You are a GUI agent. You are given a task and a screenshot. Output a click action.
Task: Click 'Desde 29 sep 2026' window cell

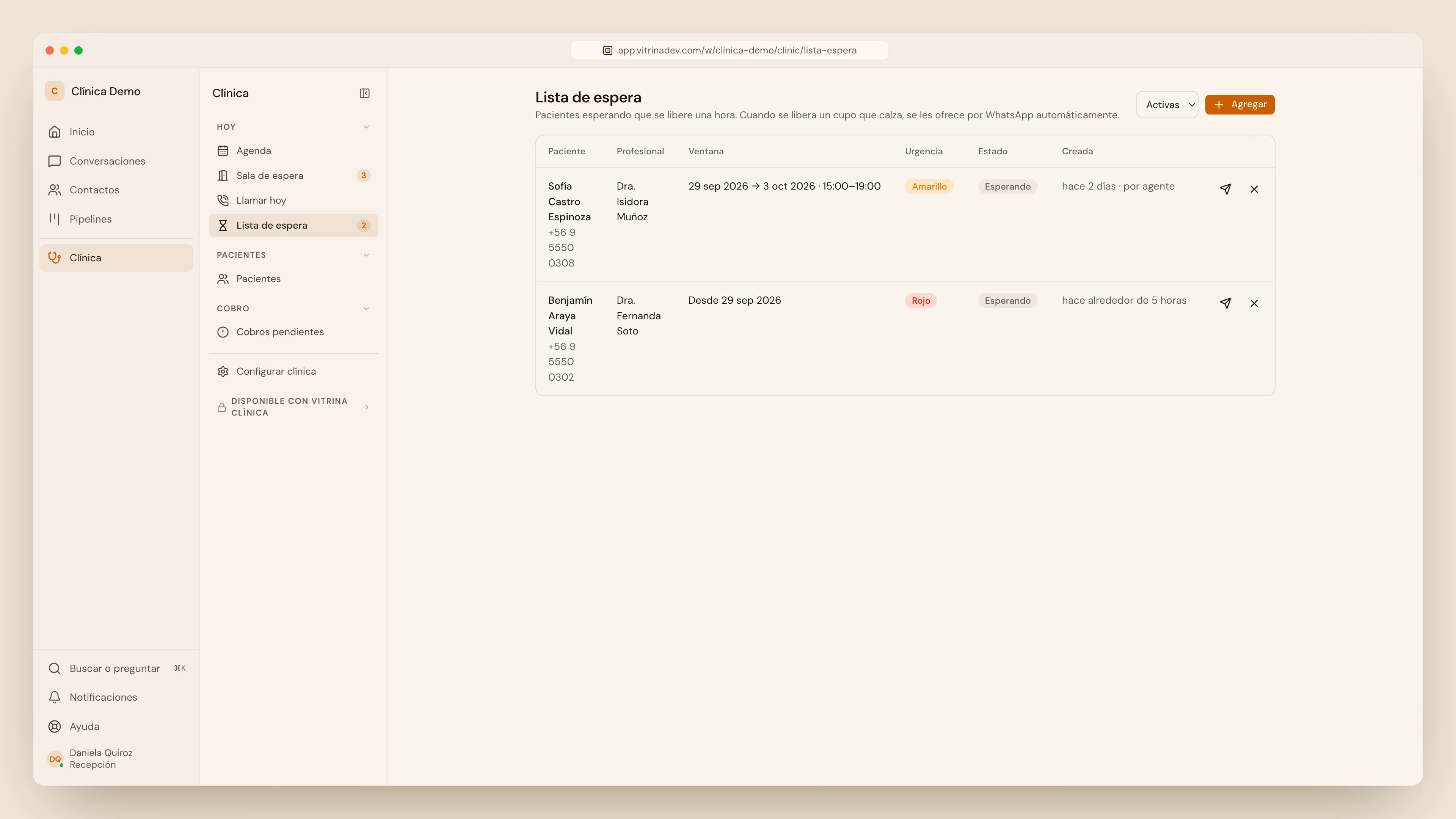point(734,301)
